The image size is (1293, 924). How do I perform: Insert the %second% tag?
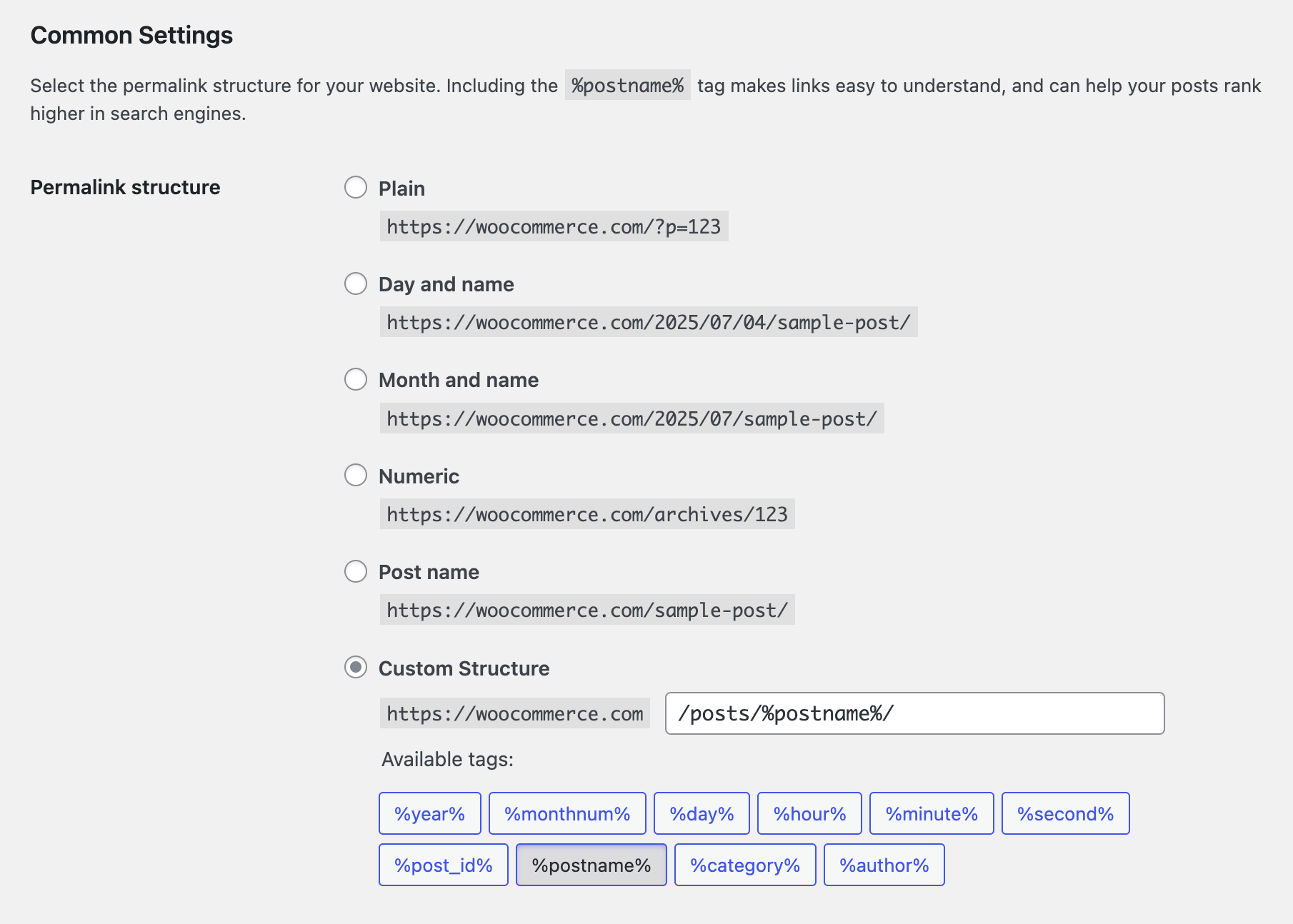(1065, 813)
